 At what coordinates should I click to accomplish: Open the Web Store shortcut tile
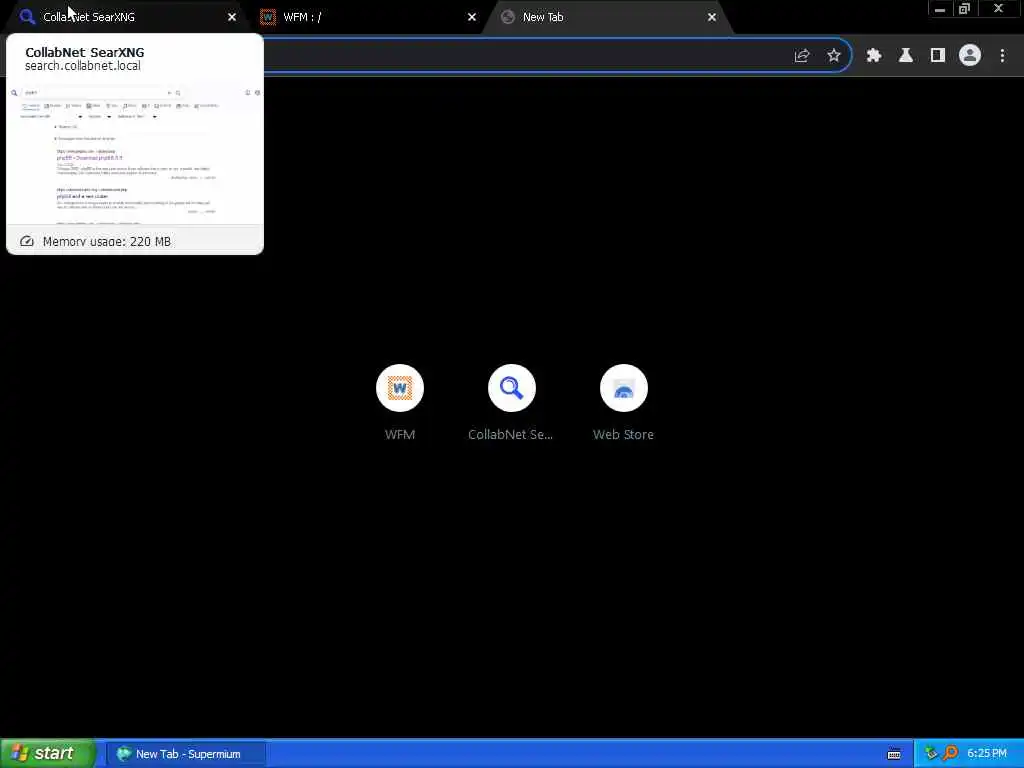tap(624, 402)
